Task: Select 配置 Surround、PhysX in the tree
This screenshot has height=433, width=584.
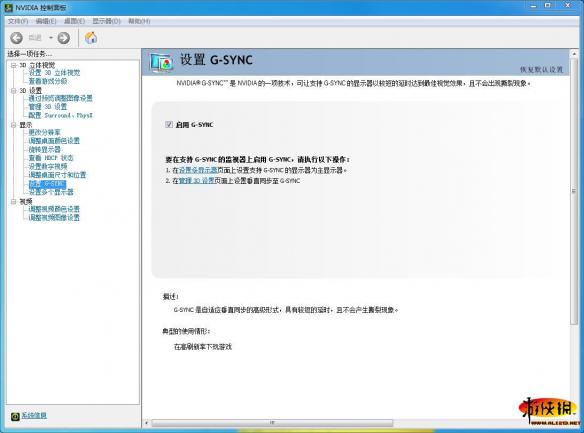Action: [x=61, y=115]
